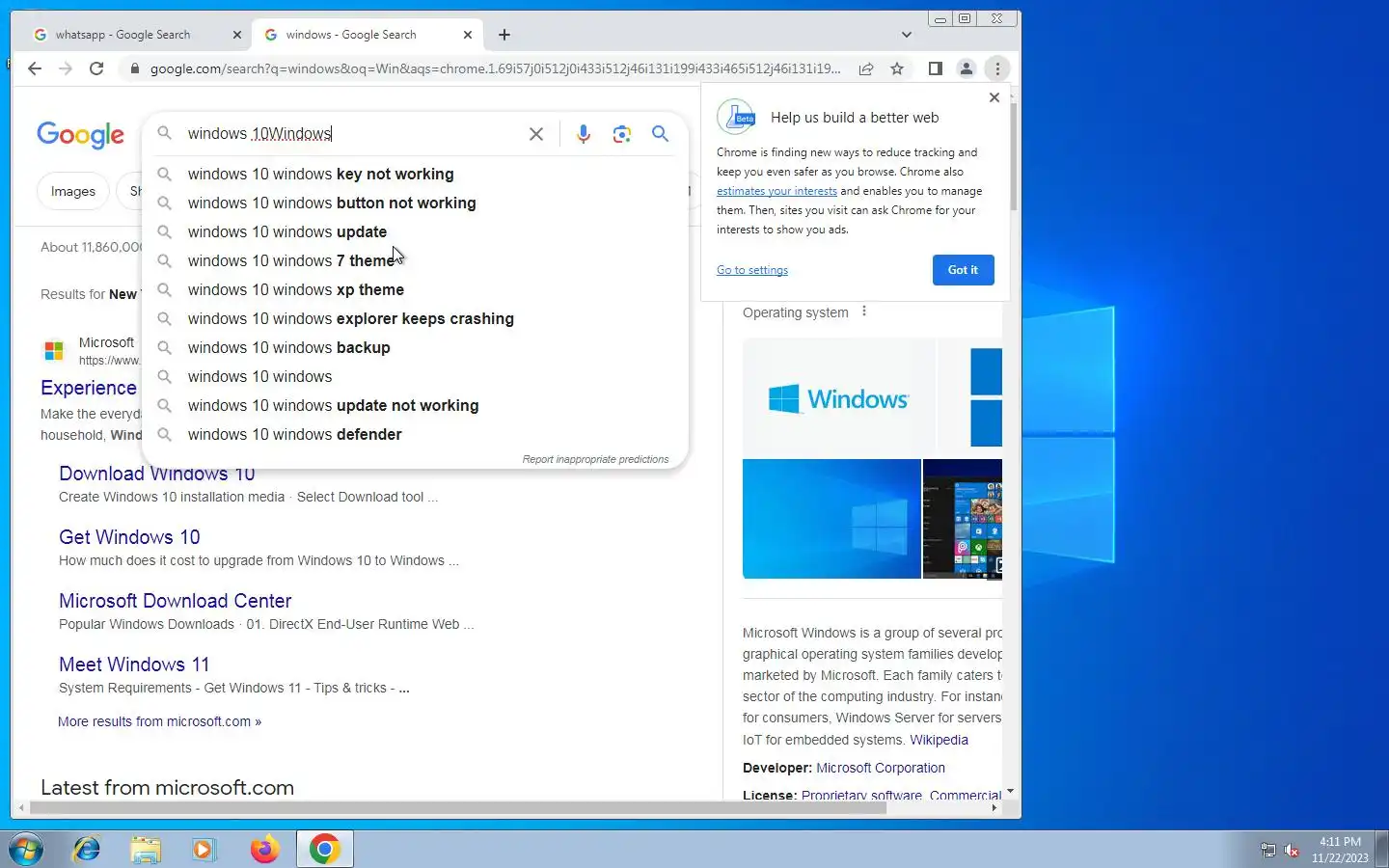Open the Chrome profile avatar
Screen dimensions: 1389x868
tap(966, 68)
